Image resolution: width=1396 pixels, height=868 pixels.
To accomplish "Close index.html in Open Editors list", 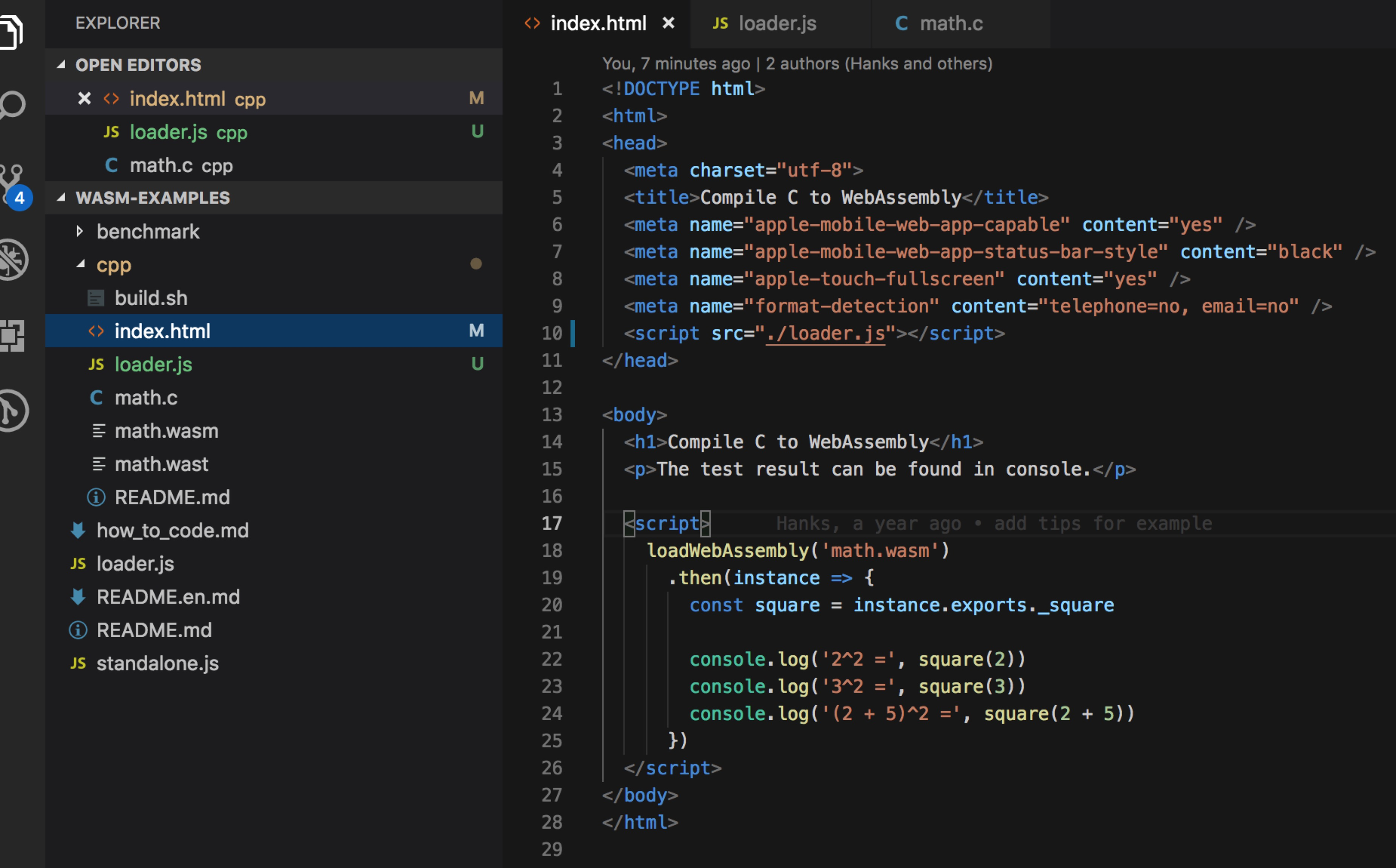I will coord(84,99).
